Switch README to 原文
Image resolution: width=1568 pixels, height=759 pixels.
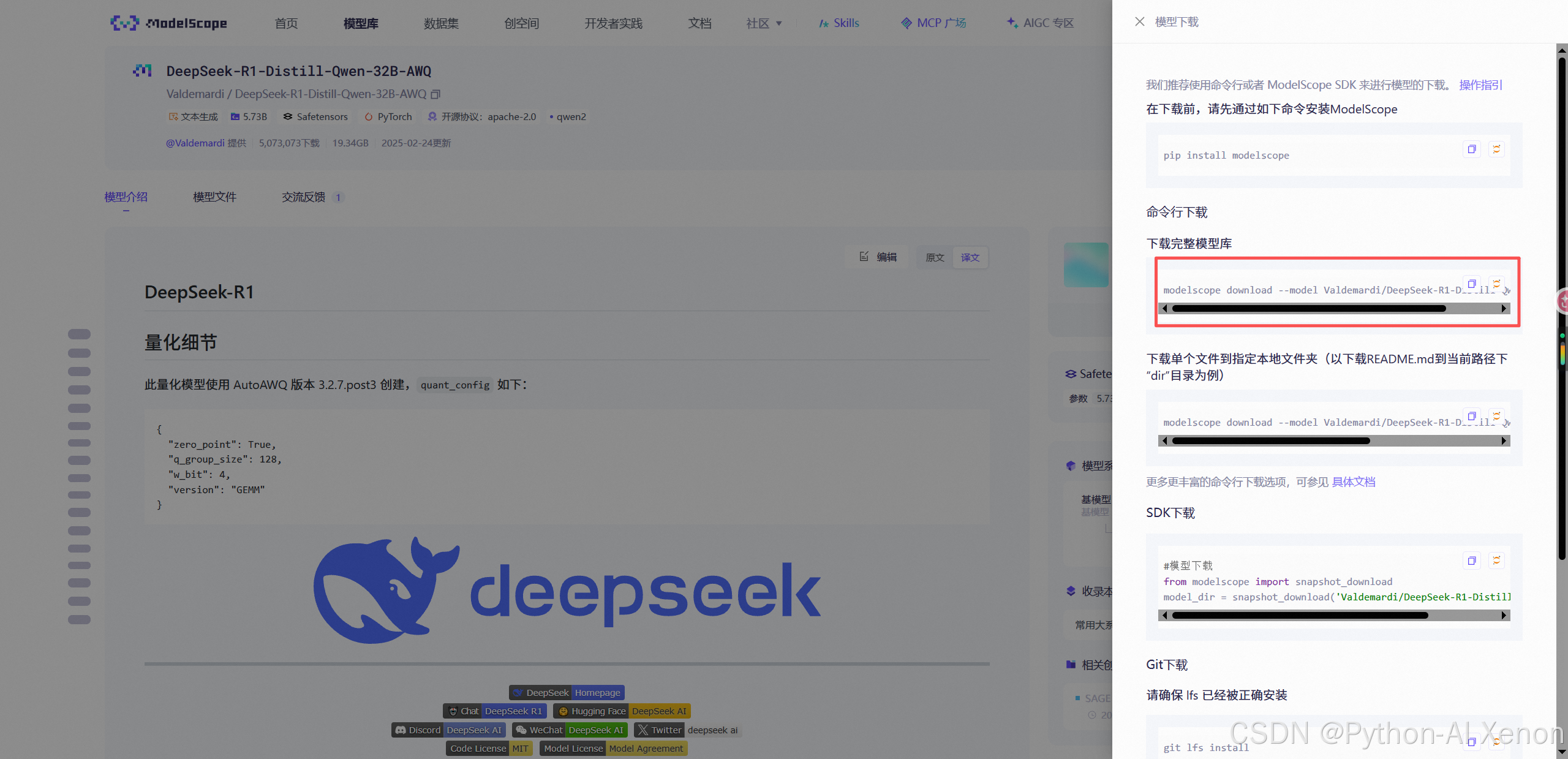pos(935,258)
